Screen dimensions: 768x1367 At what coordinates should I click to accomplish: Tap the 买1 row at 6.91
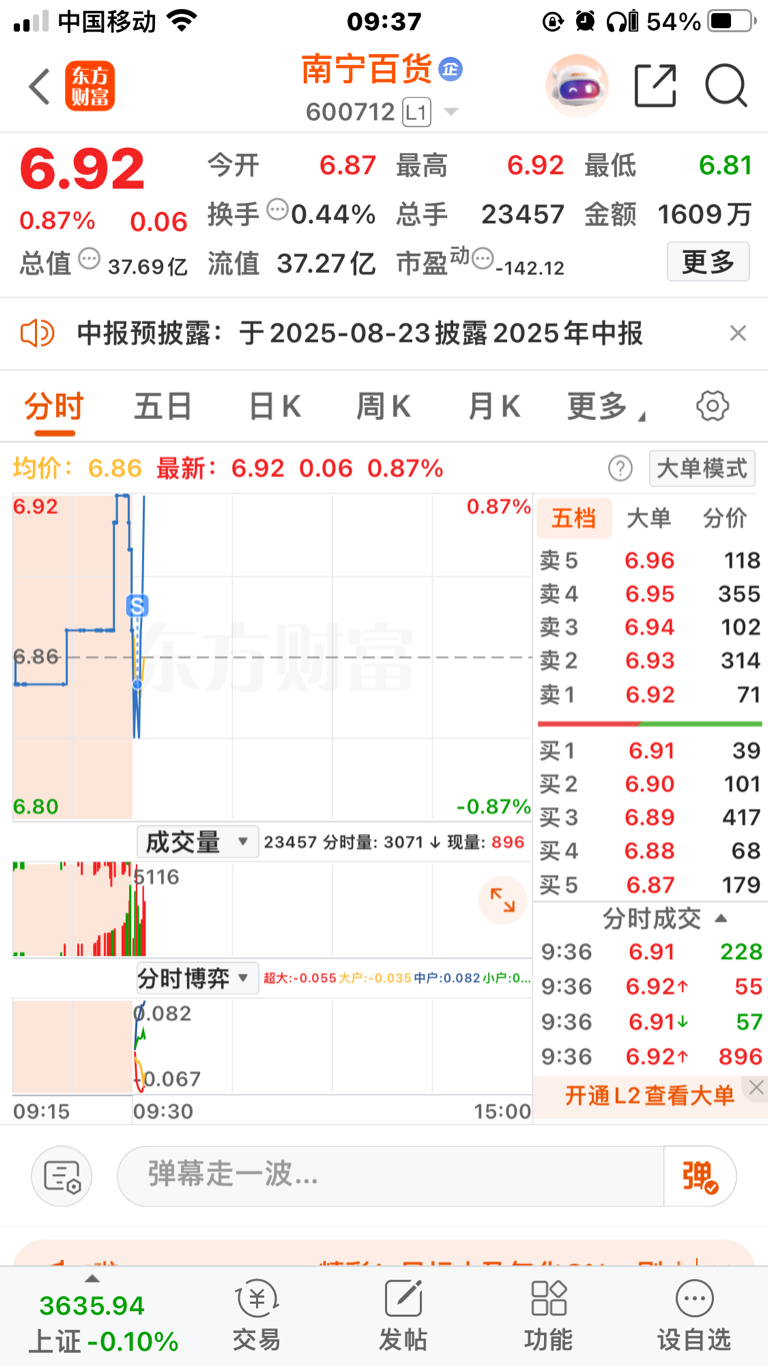650,751
